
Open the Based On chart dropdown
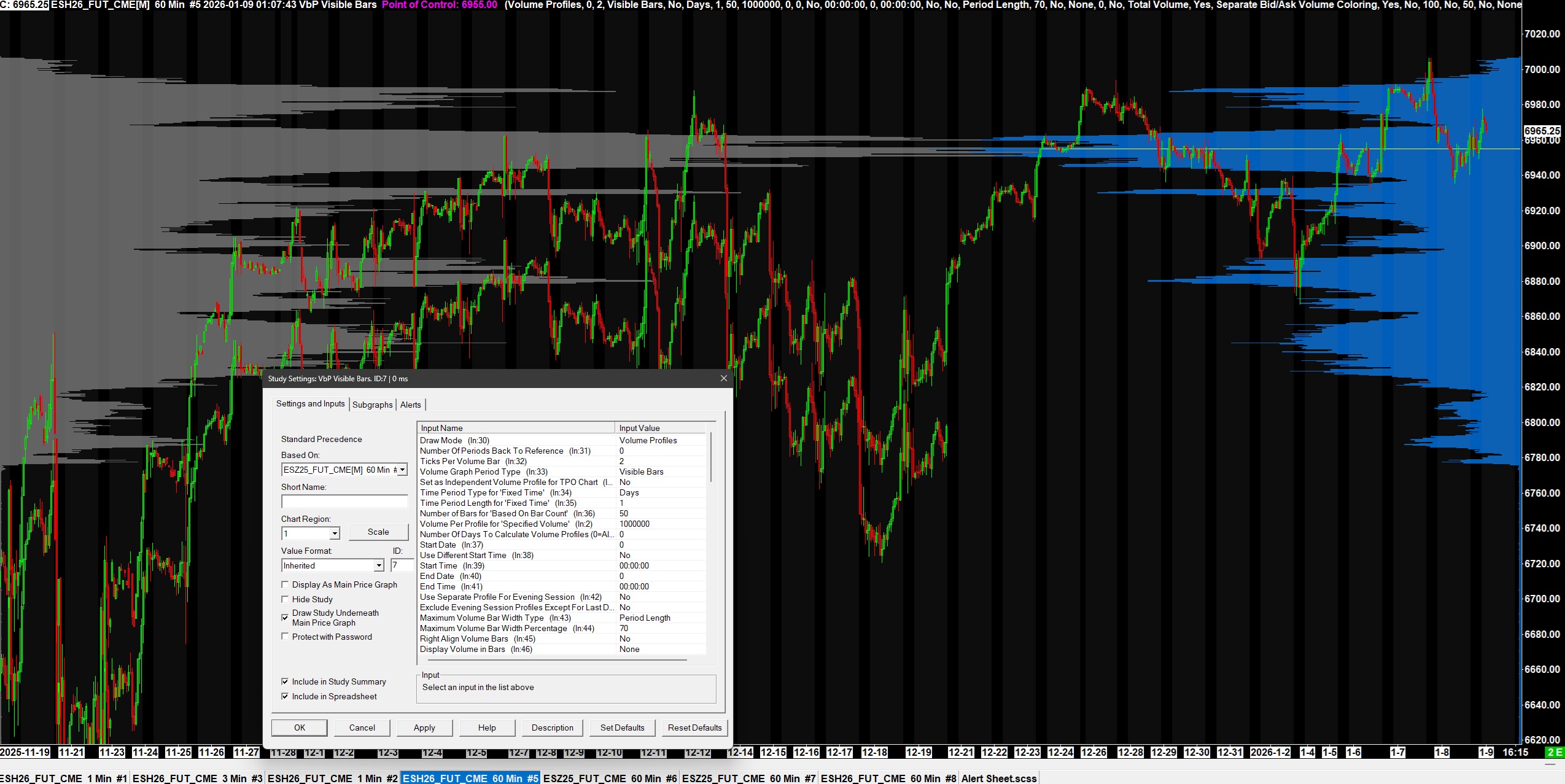coord(402,470)
